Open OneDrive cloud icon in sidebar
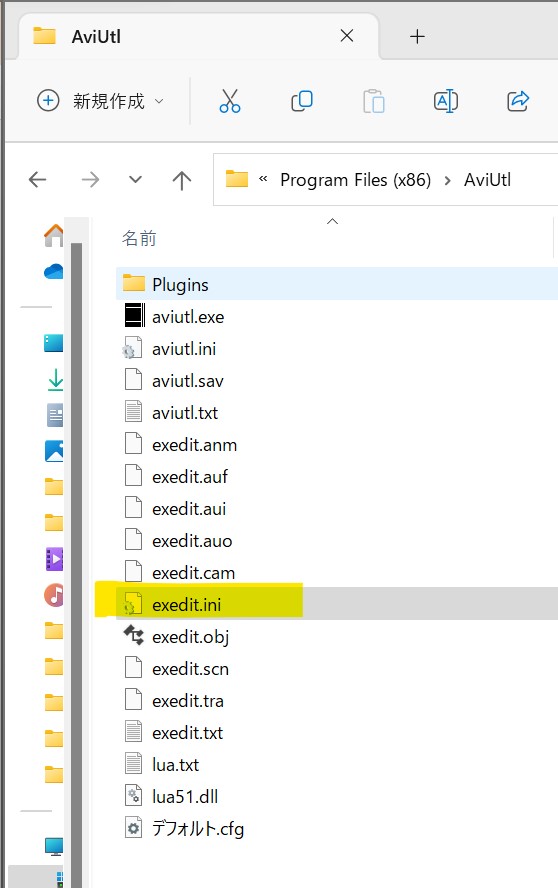558x888 pixels. pyautogui.click(x=54, y=271)
